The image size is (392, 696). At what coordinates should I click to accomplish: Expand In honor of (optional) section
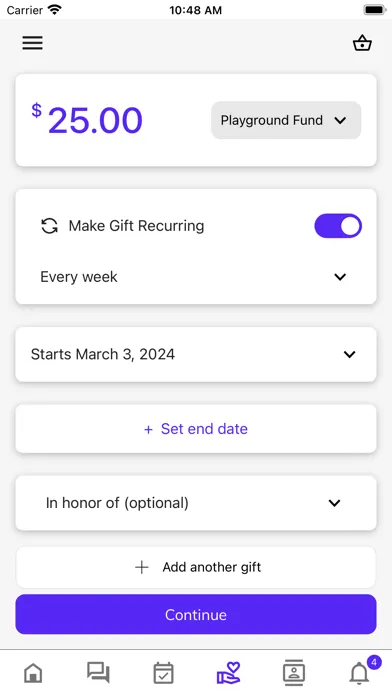[196, 503]
